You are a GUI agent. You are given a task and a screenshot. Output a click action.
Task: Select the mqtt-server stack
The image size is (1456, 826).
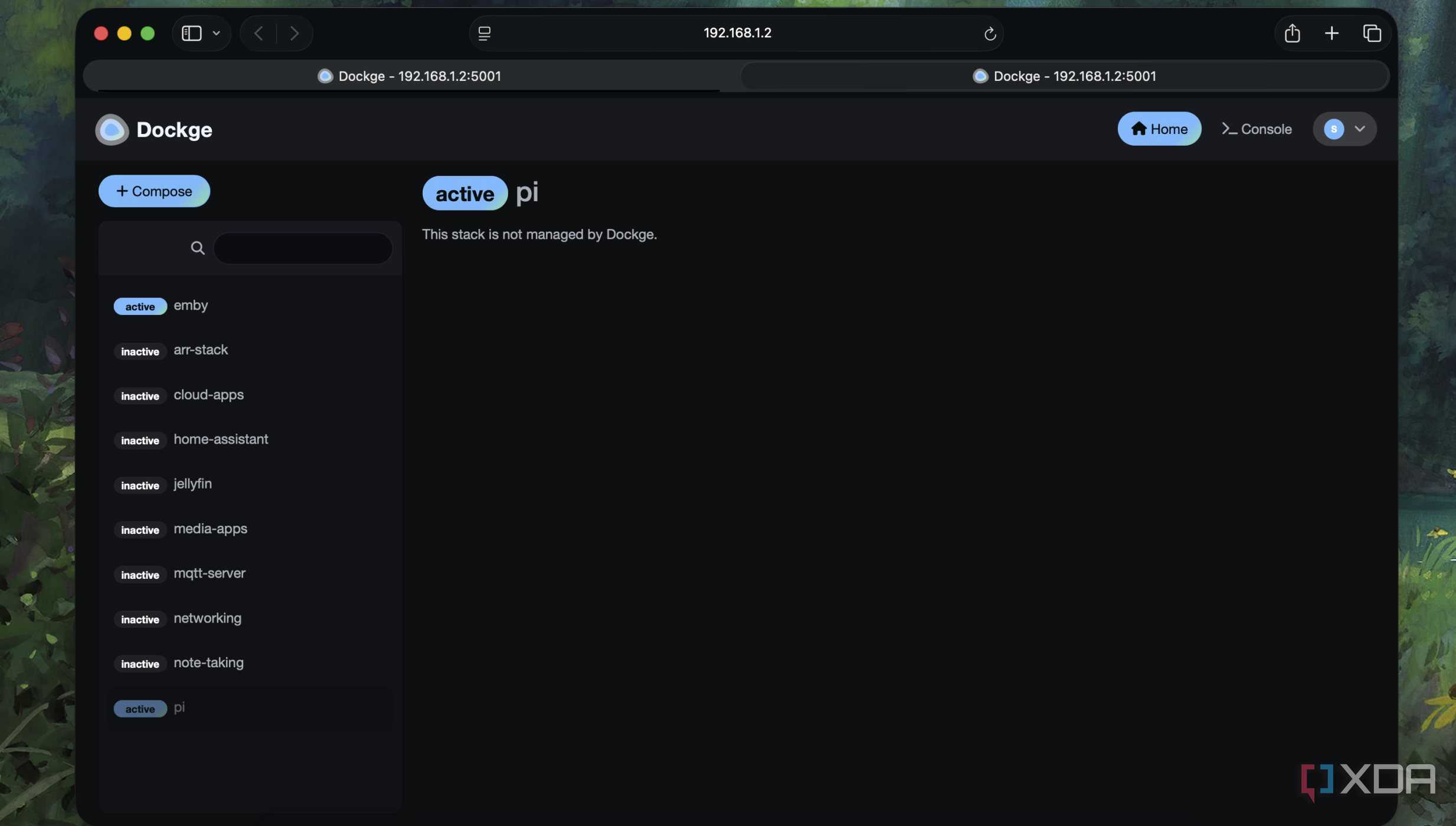(250, 574)
